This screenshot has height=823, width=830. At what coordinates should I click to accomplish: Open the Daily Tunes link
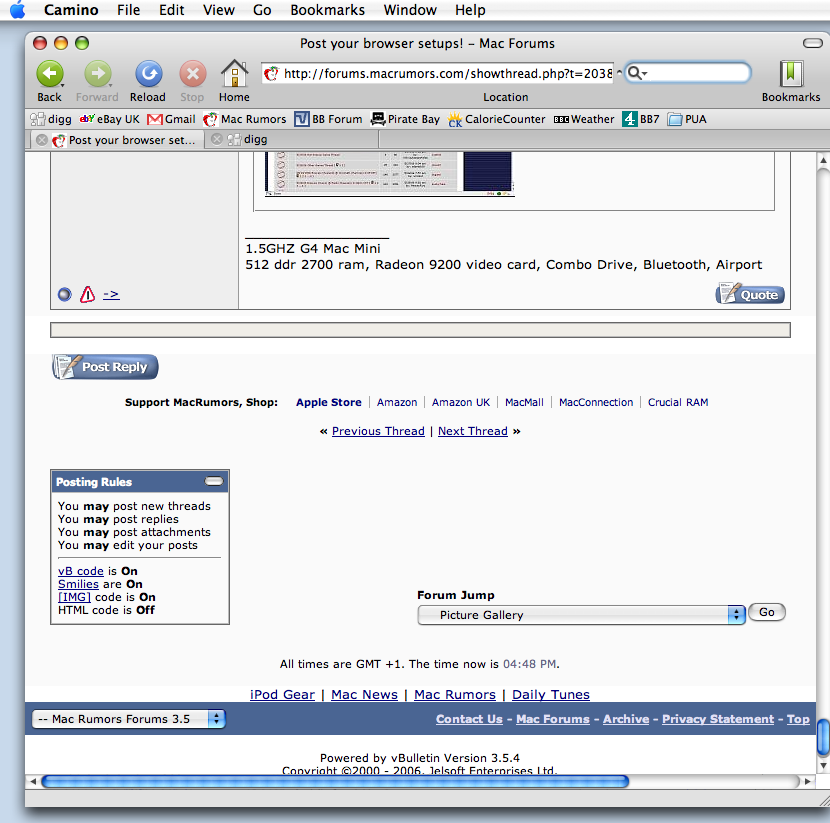[x=551, y=694]
